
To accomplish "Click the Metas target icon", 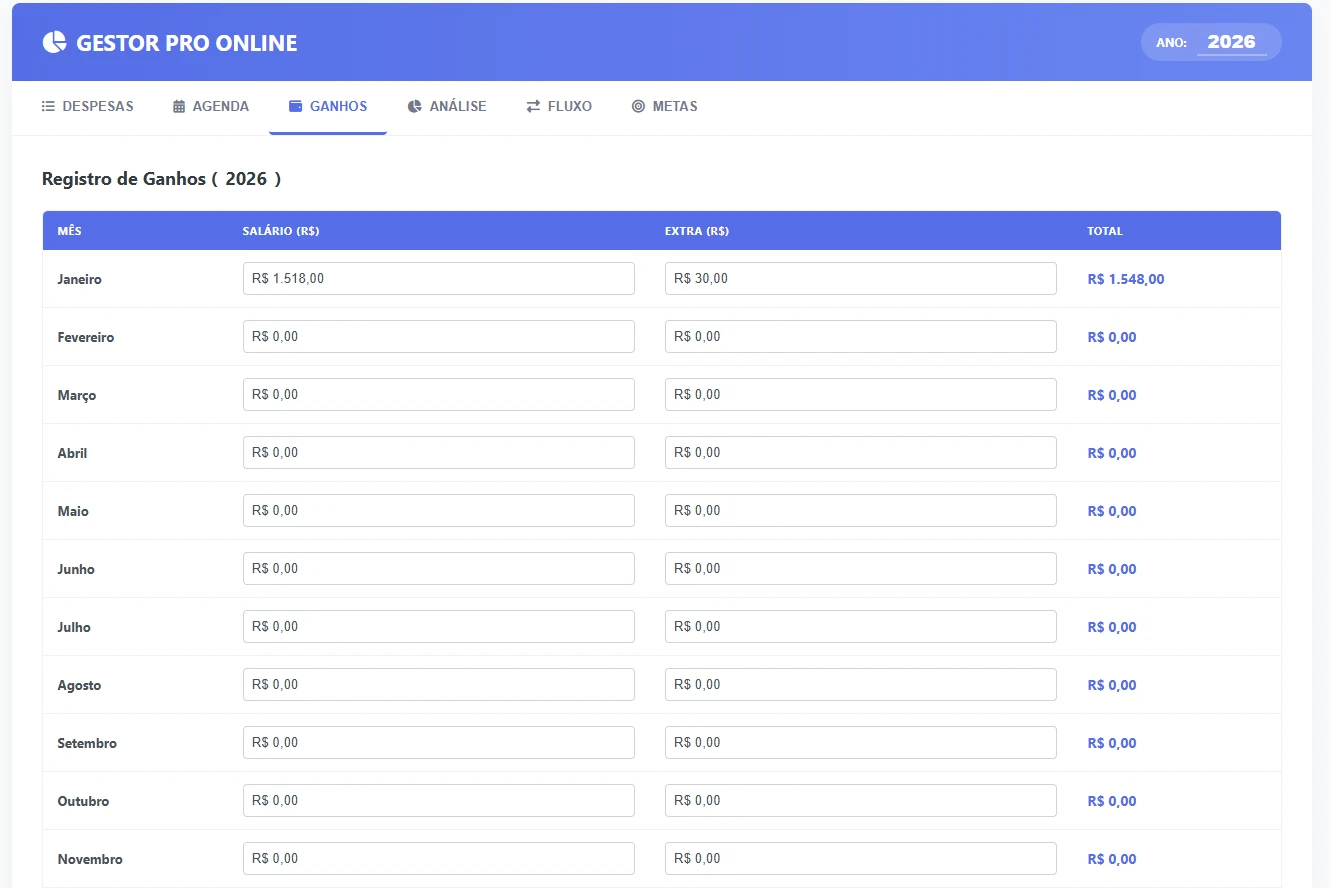I will pos(638,106).
